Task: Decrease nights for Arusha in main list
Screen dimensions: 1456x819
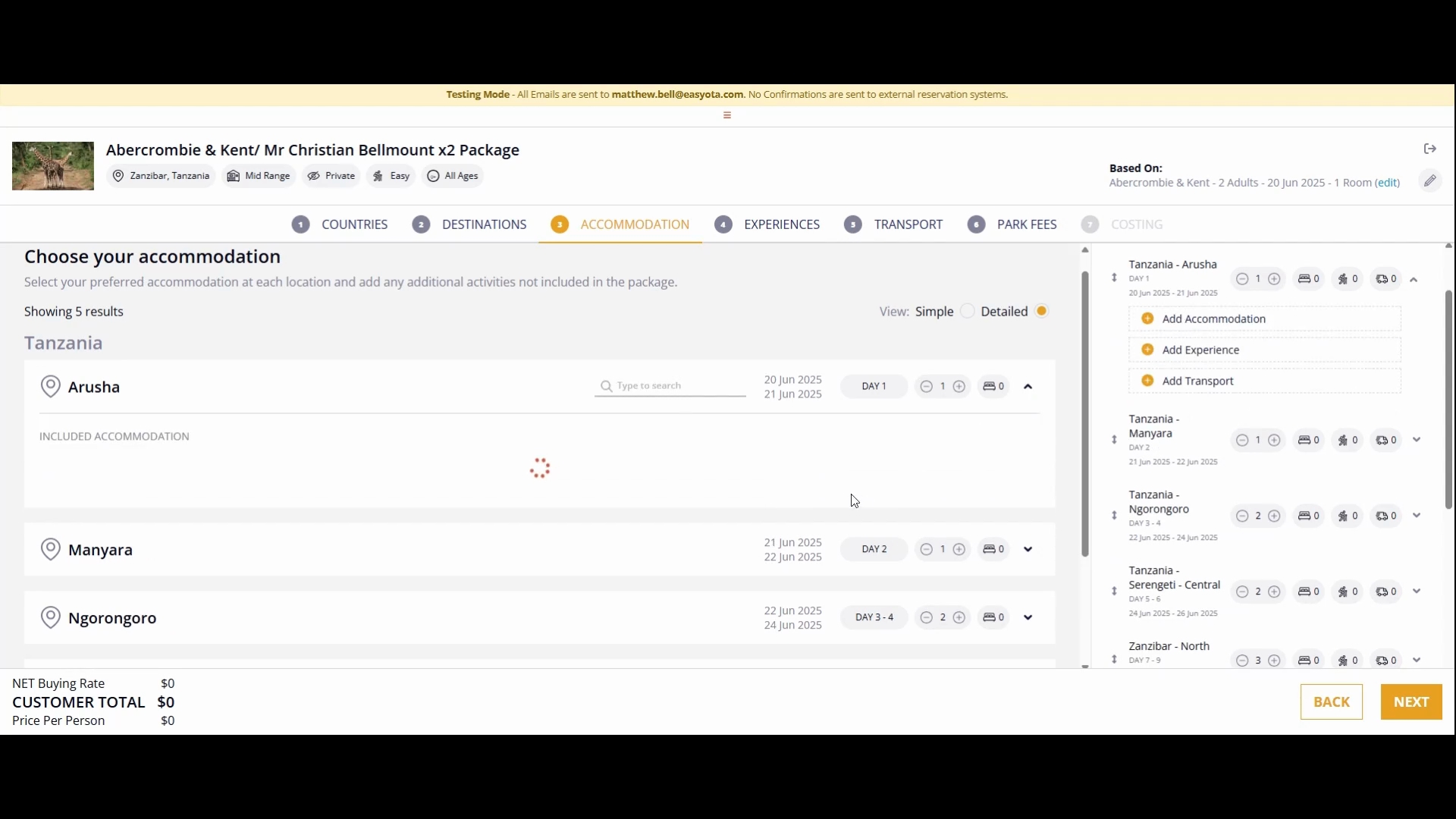Action: coord(926,387)
